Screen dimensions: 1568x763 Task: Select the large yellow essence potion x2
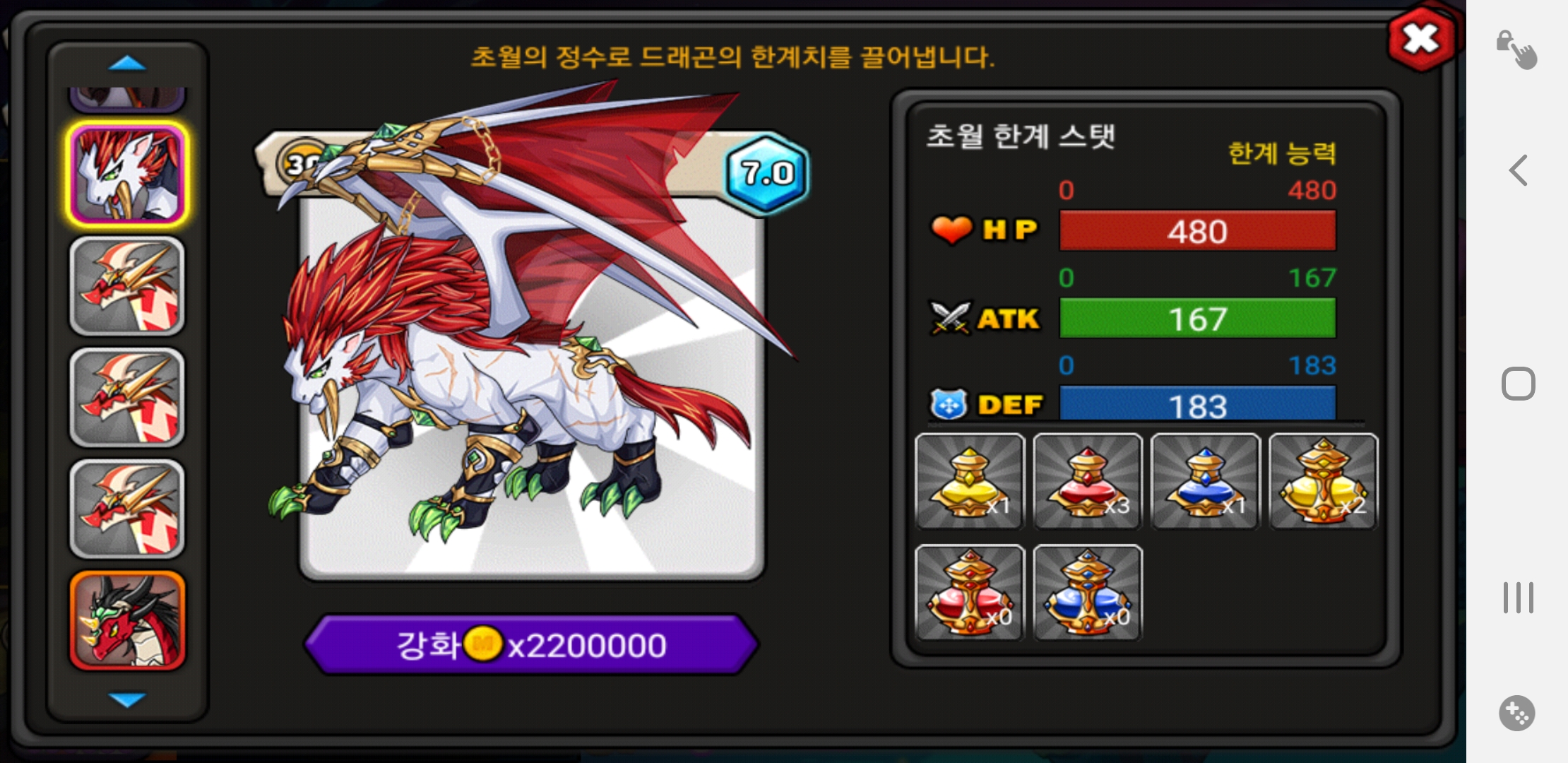pyautogui.click(x=1323, y=481)
